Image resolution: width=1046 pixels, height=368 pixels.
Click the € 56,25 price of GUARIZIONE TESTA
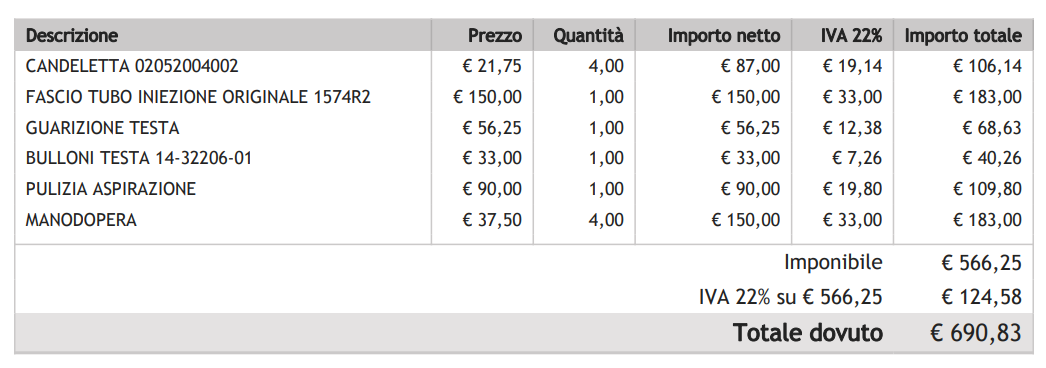coord(492,127)
